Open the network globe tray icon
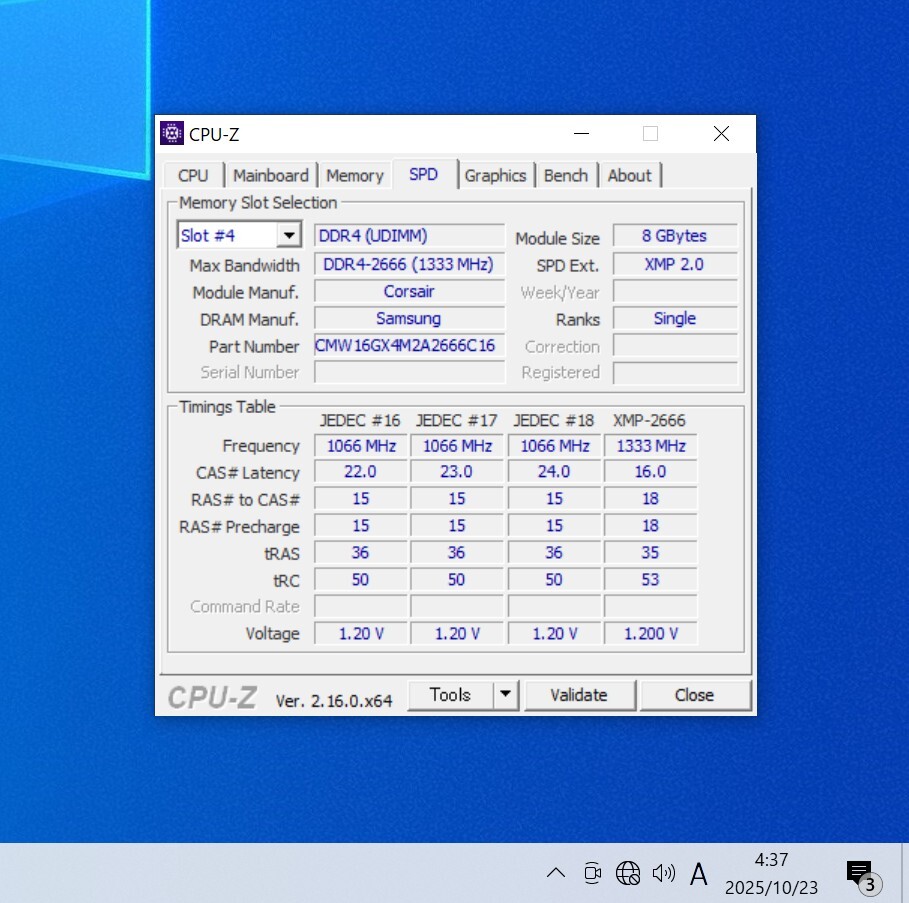Image resolution: width=909 pixels, height=903 pixels. point(628,873)
